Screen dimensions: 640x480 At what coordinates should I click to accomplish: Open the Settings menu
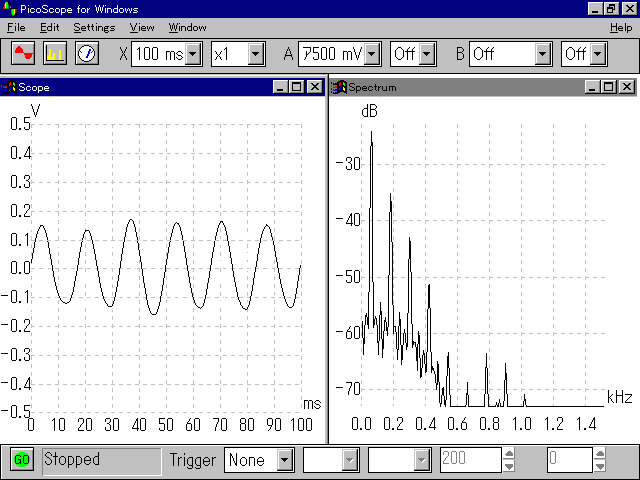pyautogui.click(x=93, y=27)
